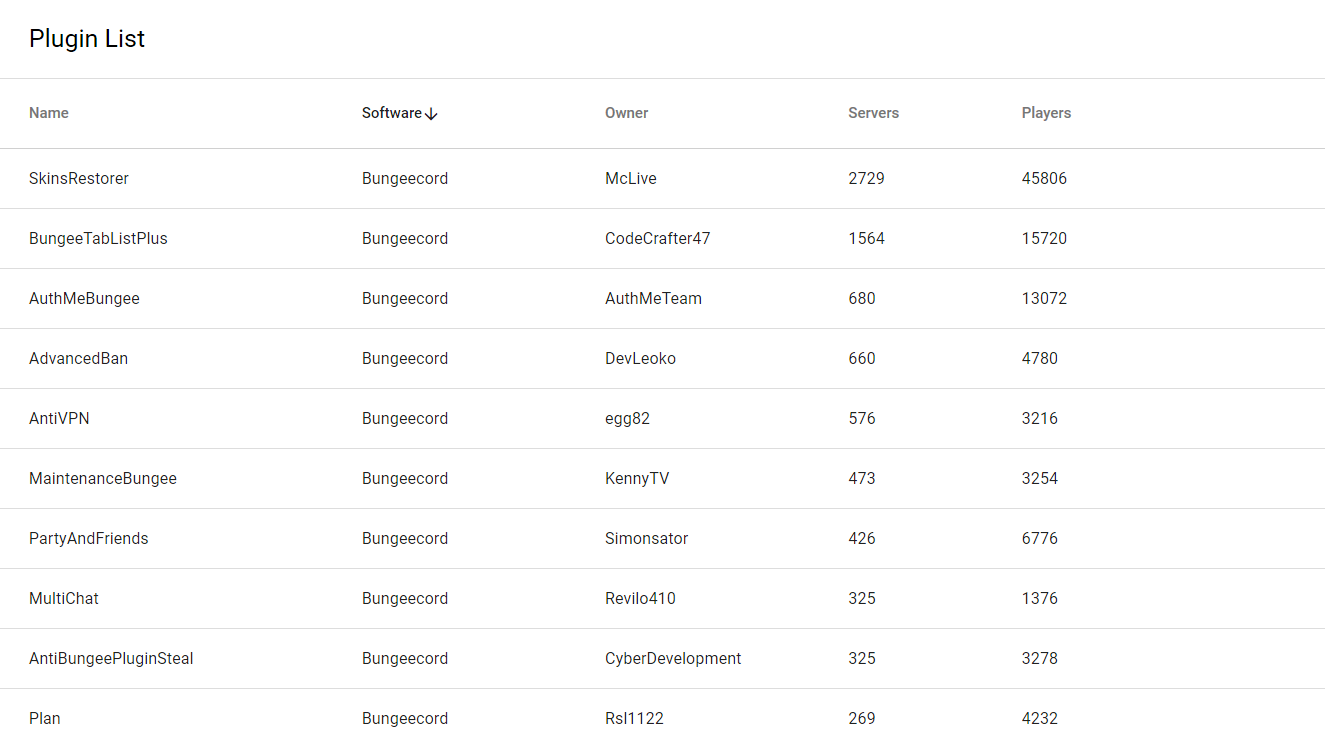Select the MultiChat plugin name
The height and width of the screenshot is (746, 1325).
64,599
